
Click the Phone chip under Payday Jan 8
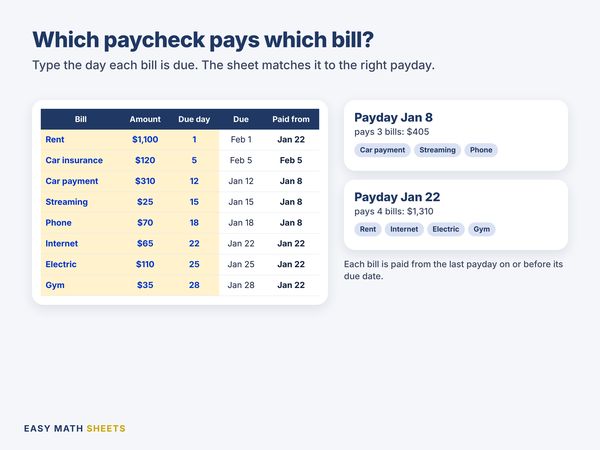click(481, 150)
